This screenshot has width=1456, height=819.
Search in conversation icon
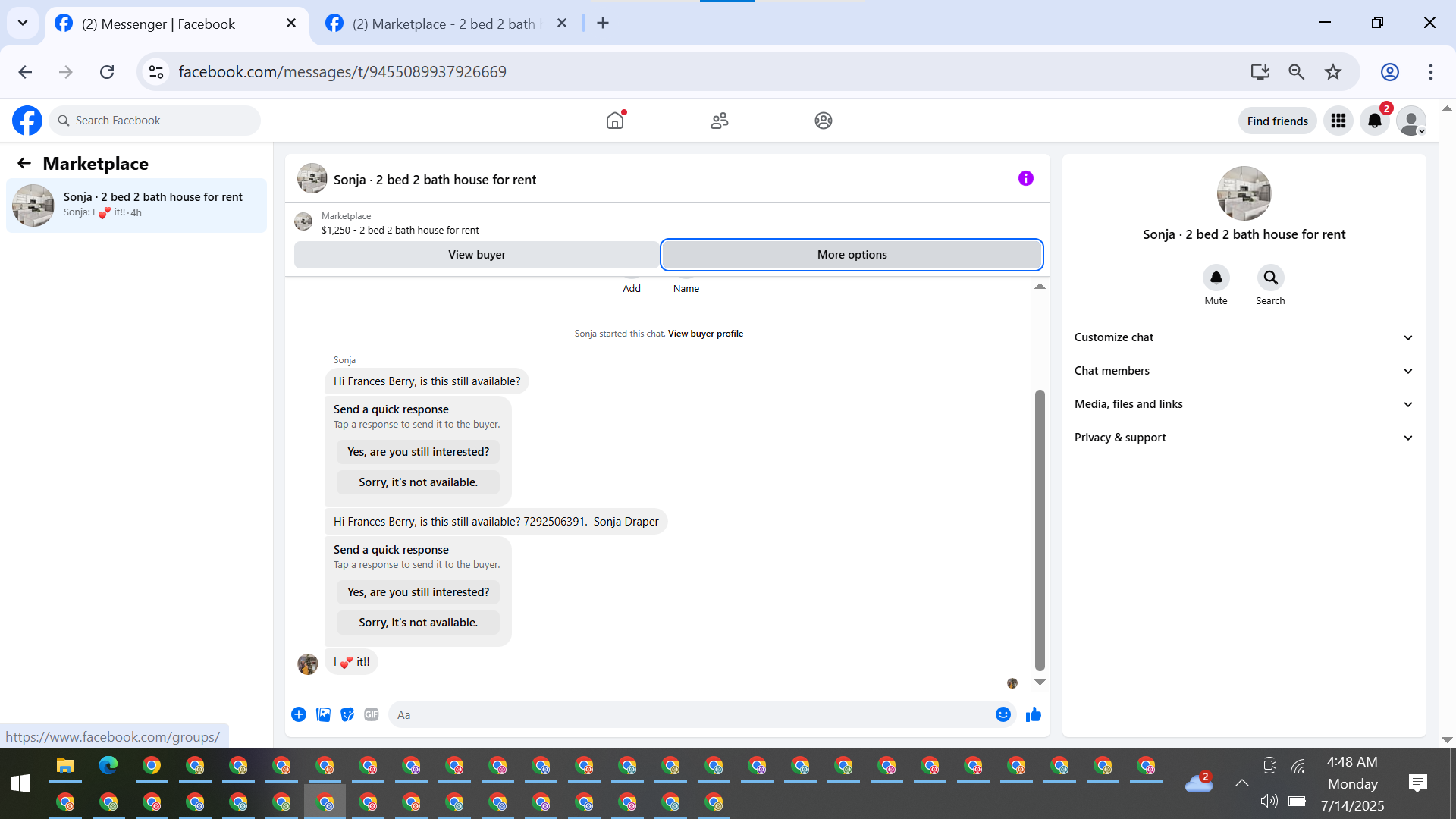[x=1270, y=278]
